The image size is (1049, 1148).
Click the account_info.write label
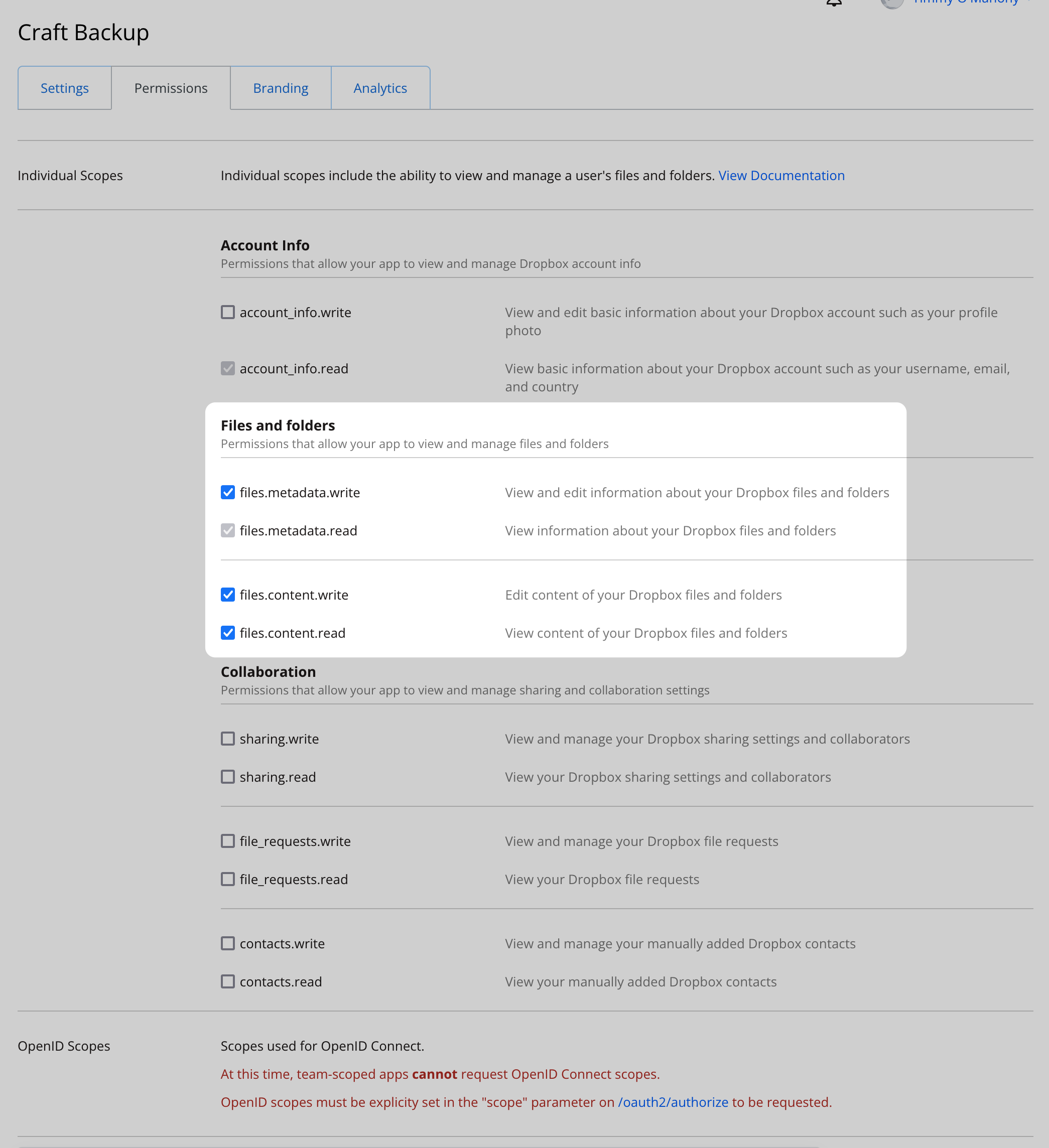click(x=296, y=312)
